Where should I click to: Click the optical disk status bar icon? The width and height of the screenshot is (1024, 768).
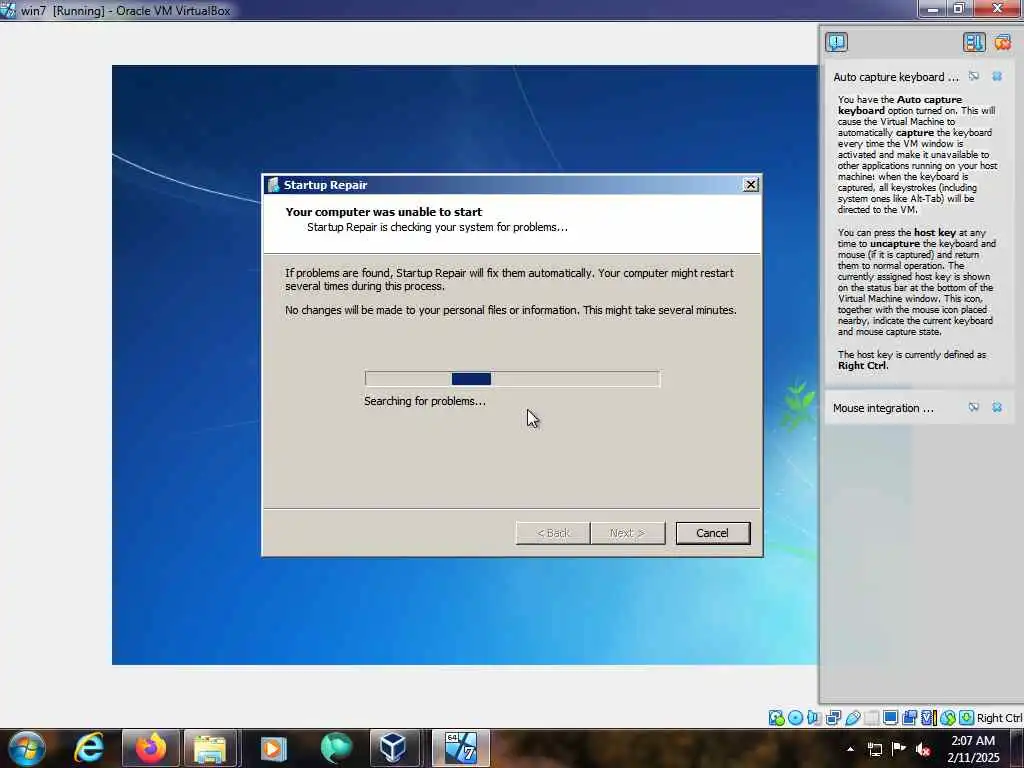[795, 718]
